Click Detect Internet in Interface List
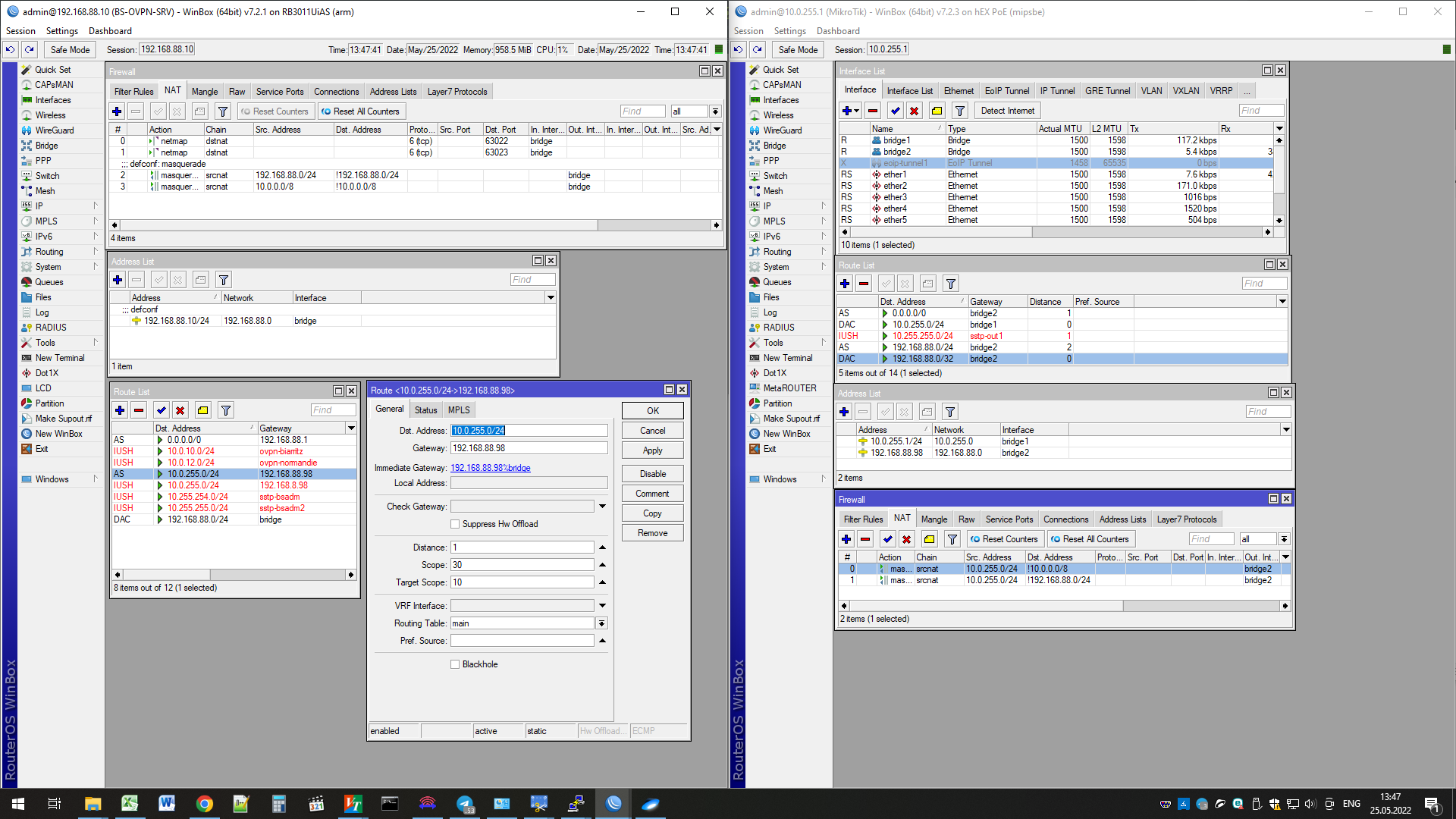The image size is (1456, 819). point(1007,111)
